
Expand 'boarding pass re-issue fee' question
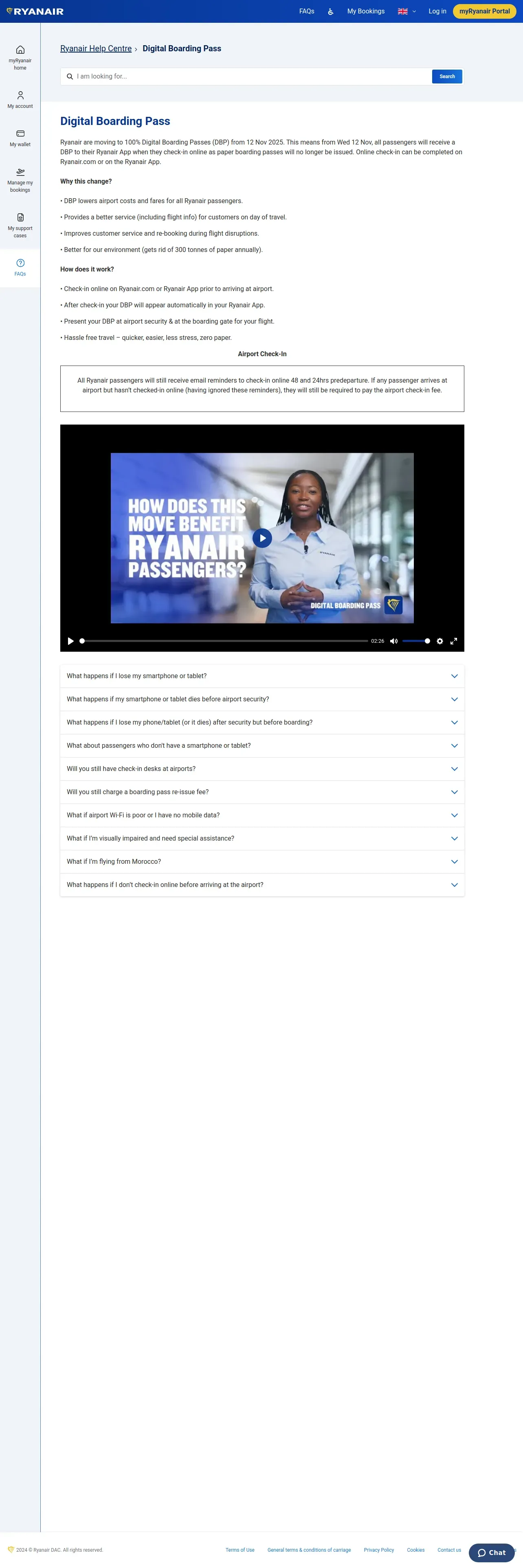262,792
